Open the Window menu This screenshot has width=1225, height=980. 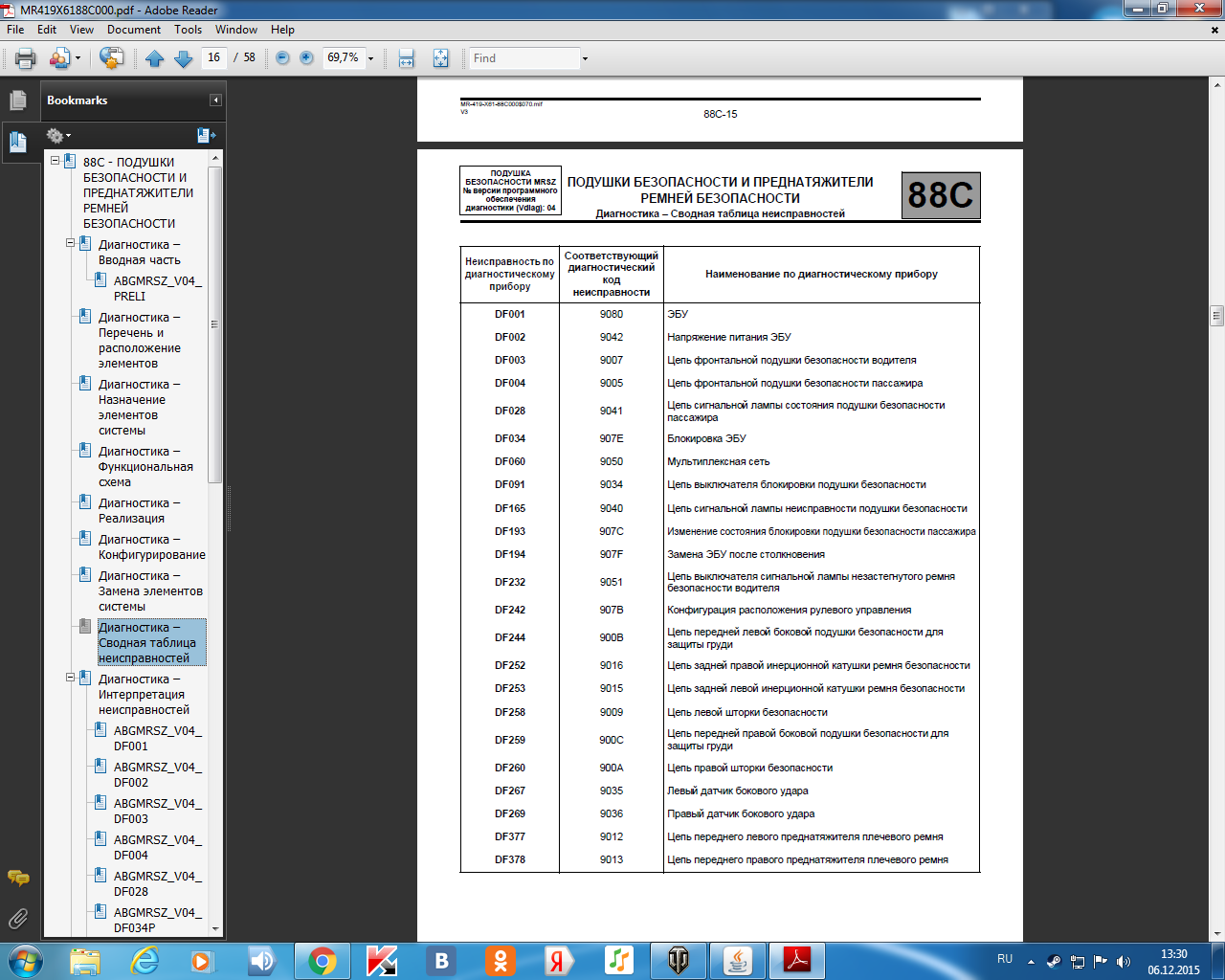(236, 30)
